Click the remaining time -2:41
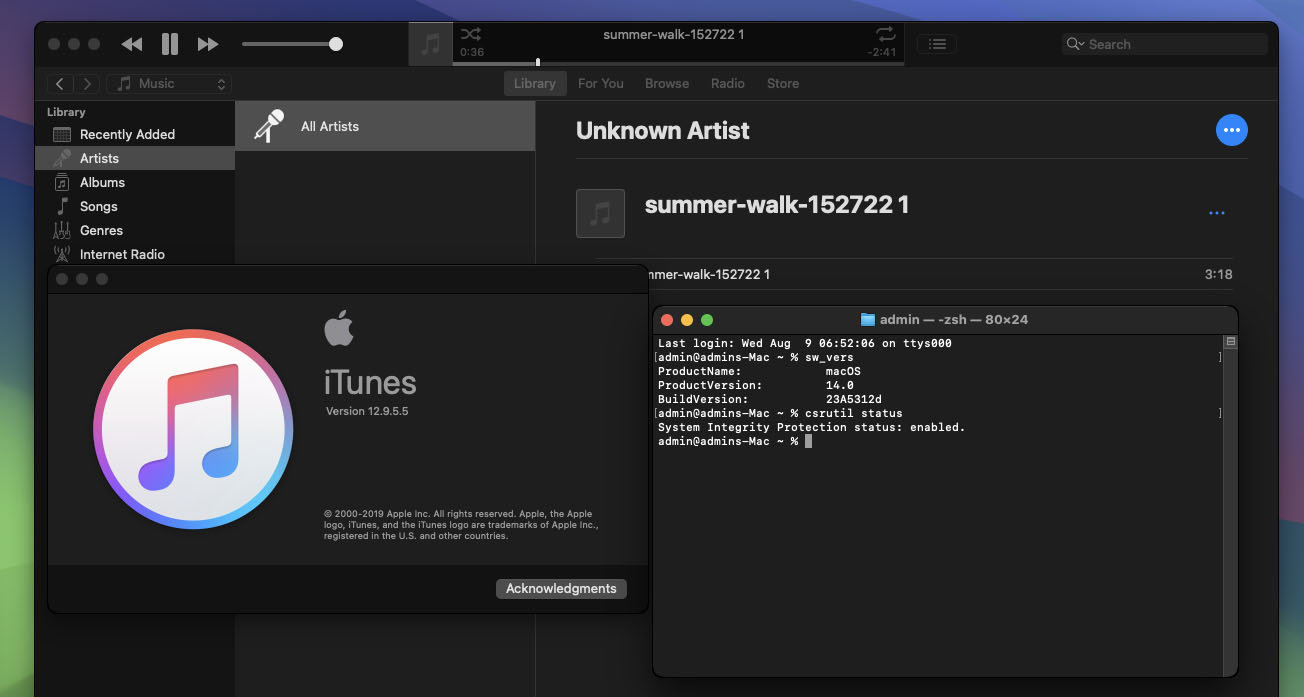 [882, 53]
